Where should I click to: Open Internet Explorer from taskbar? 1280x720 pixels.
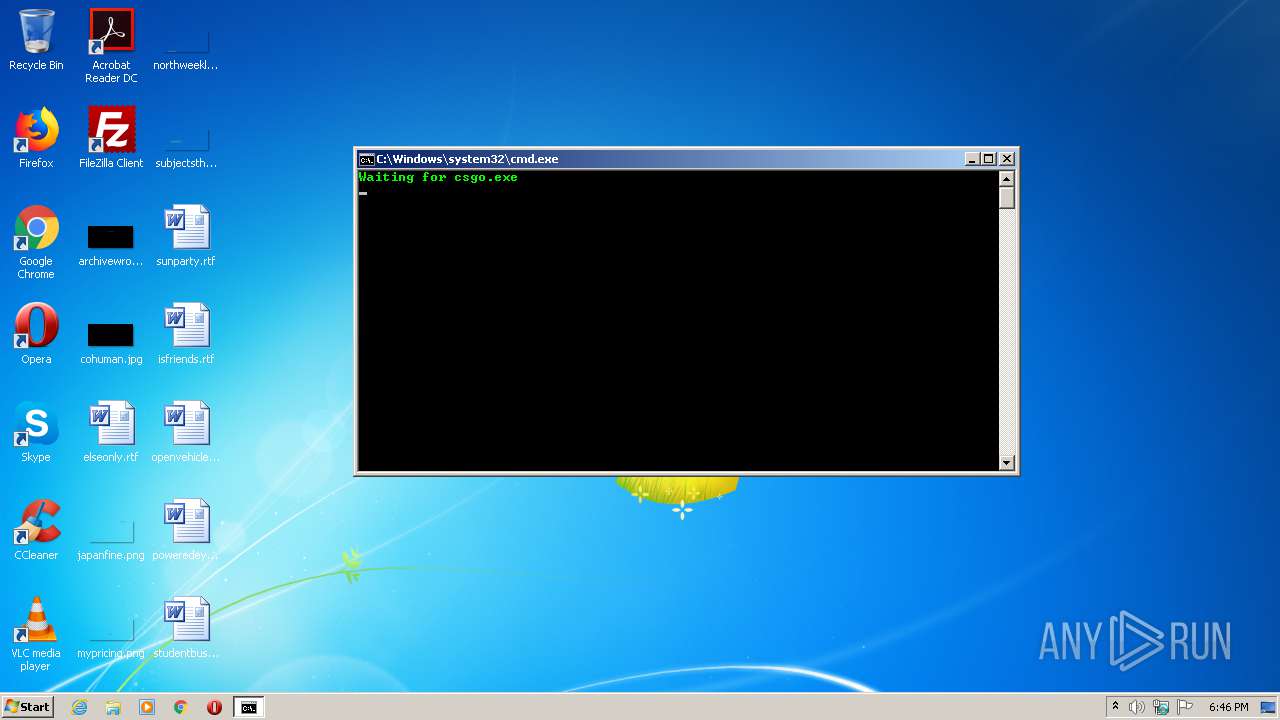(x=80, y=707)
